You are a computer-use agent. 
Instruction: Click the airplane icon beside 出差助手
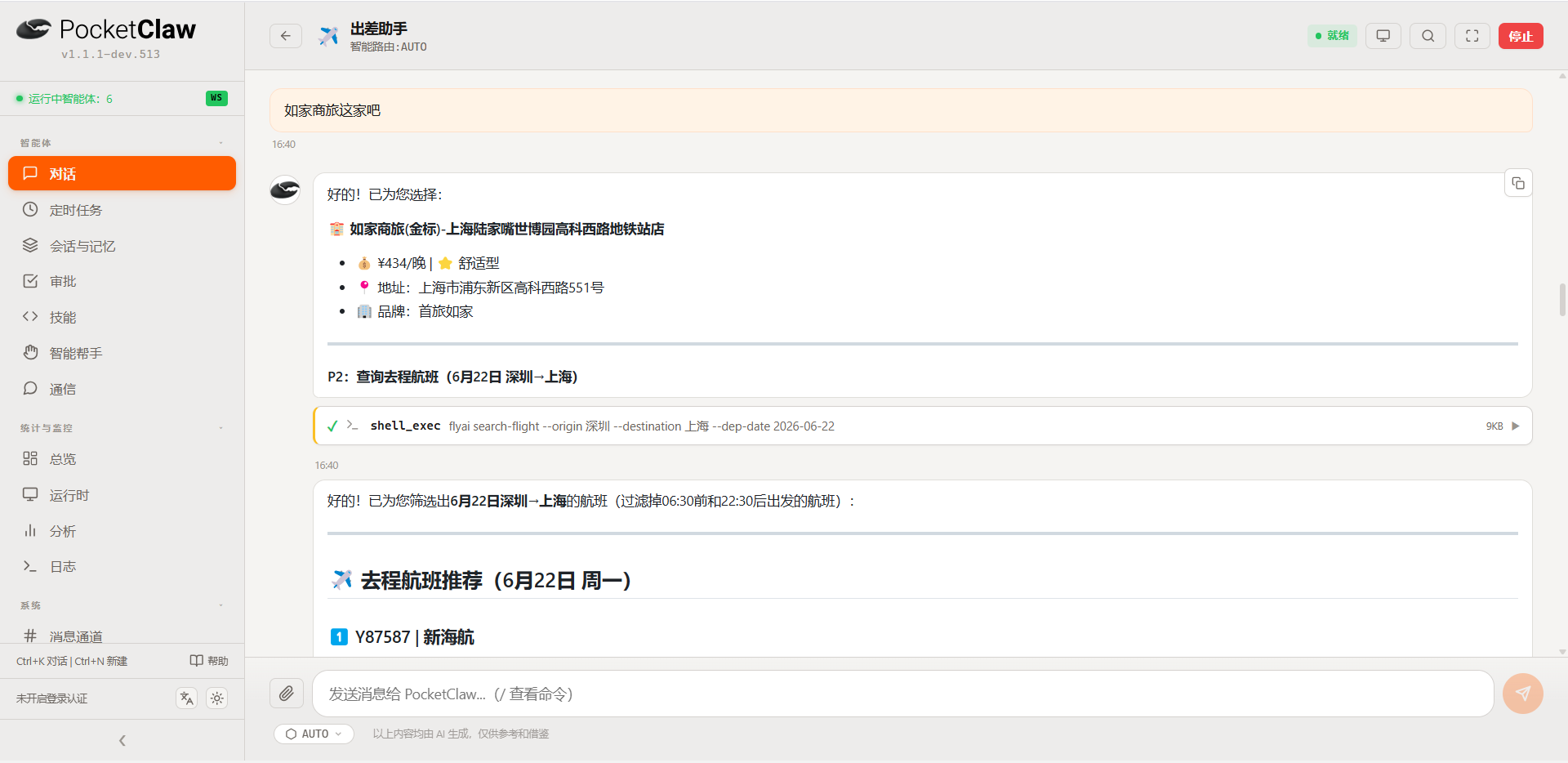point(328,36)
